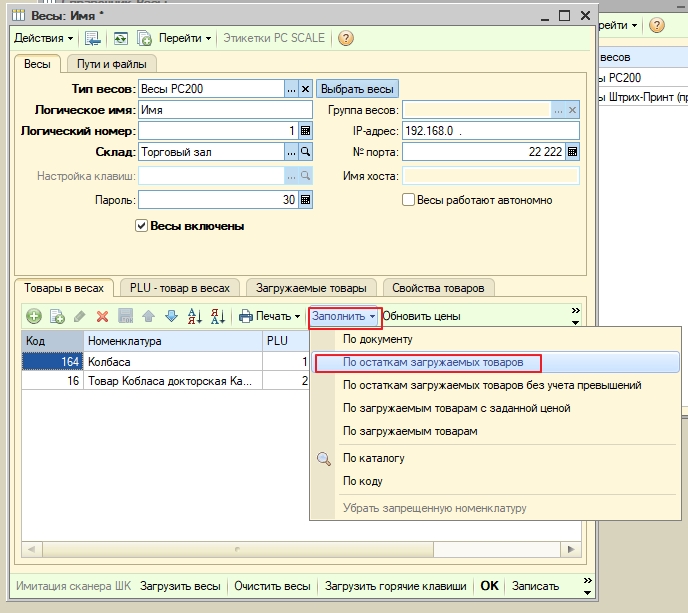This screenshot has height=613, width=688.
Task: Click the sort ascending A-Z icon
Action: tap(195, 316)
